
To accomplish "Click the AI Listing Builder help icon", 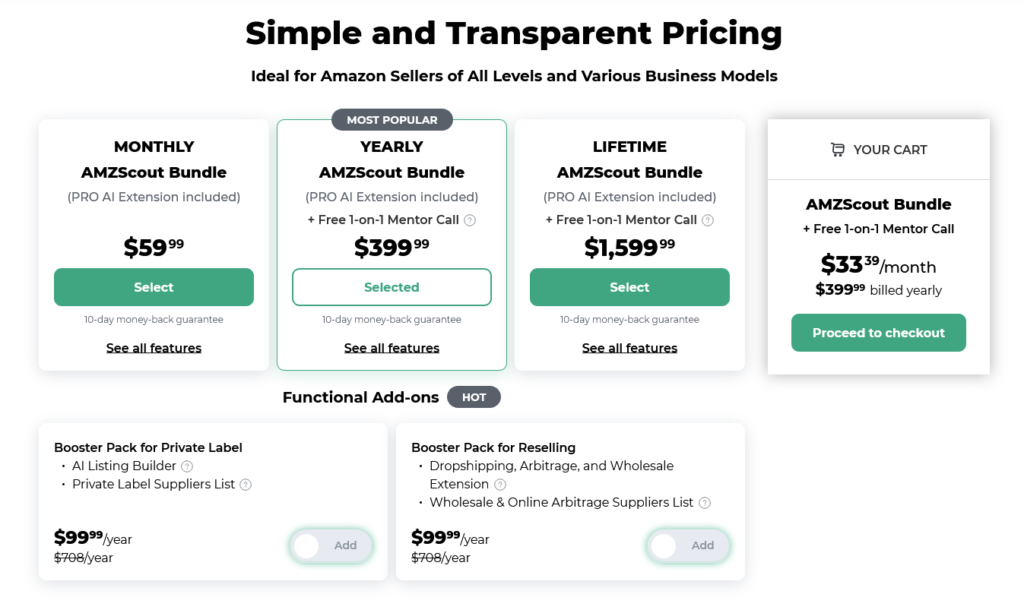I will (x=187, y=466).
